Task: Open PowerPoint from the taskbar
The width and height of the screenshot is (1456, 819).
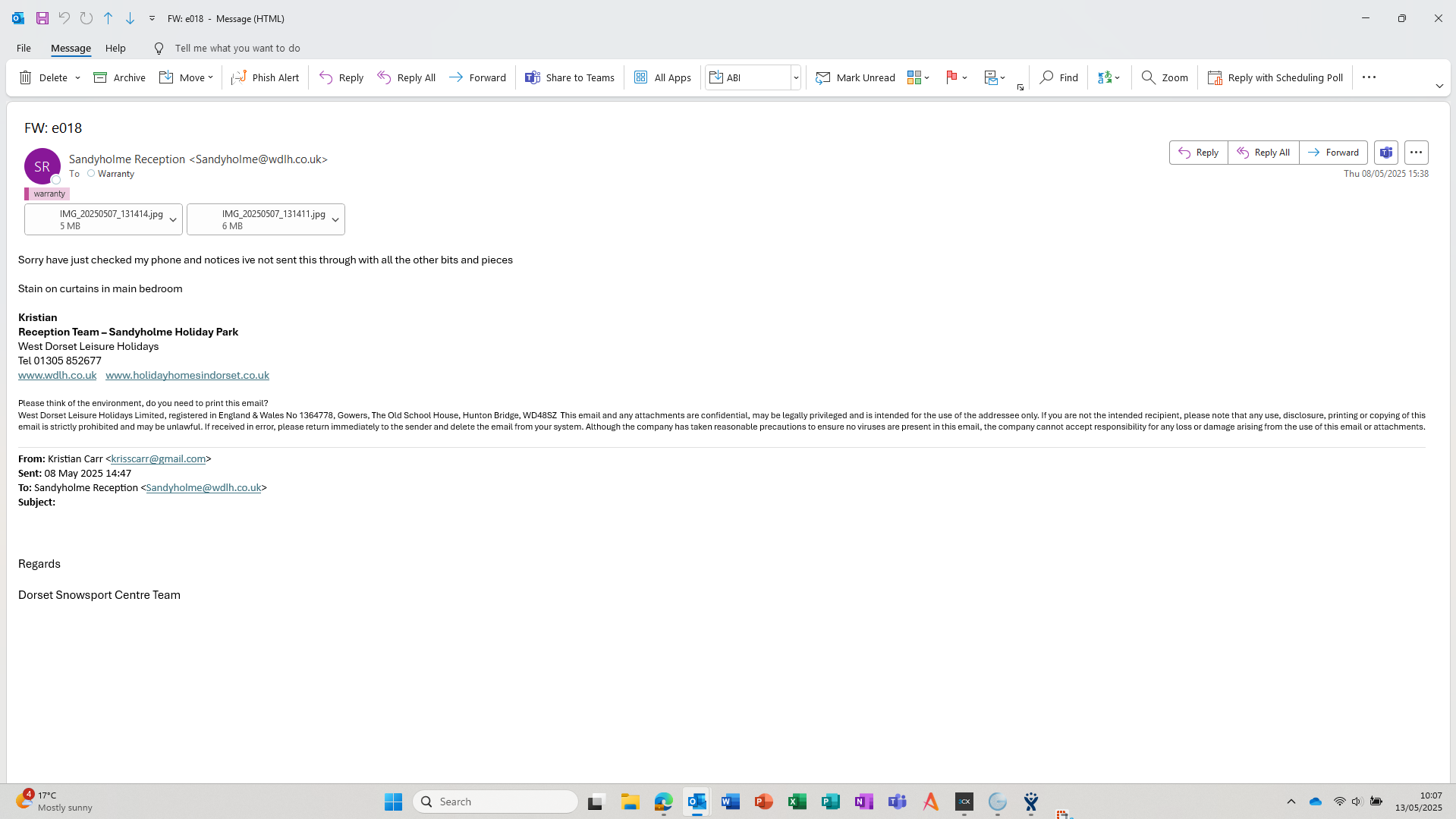Action: [764, 802]
